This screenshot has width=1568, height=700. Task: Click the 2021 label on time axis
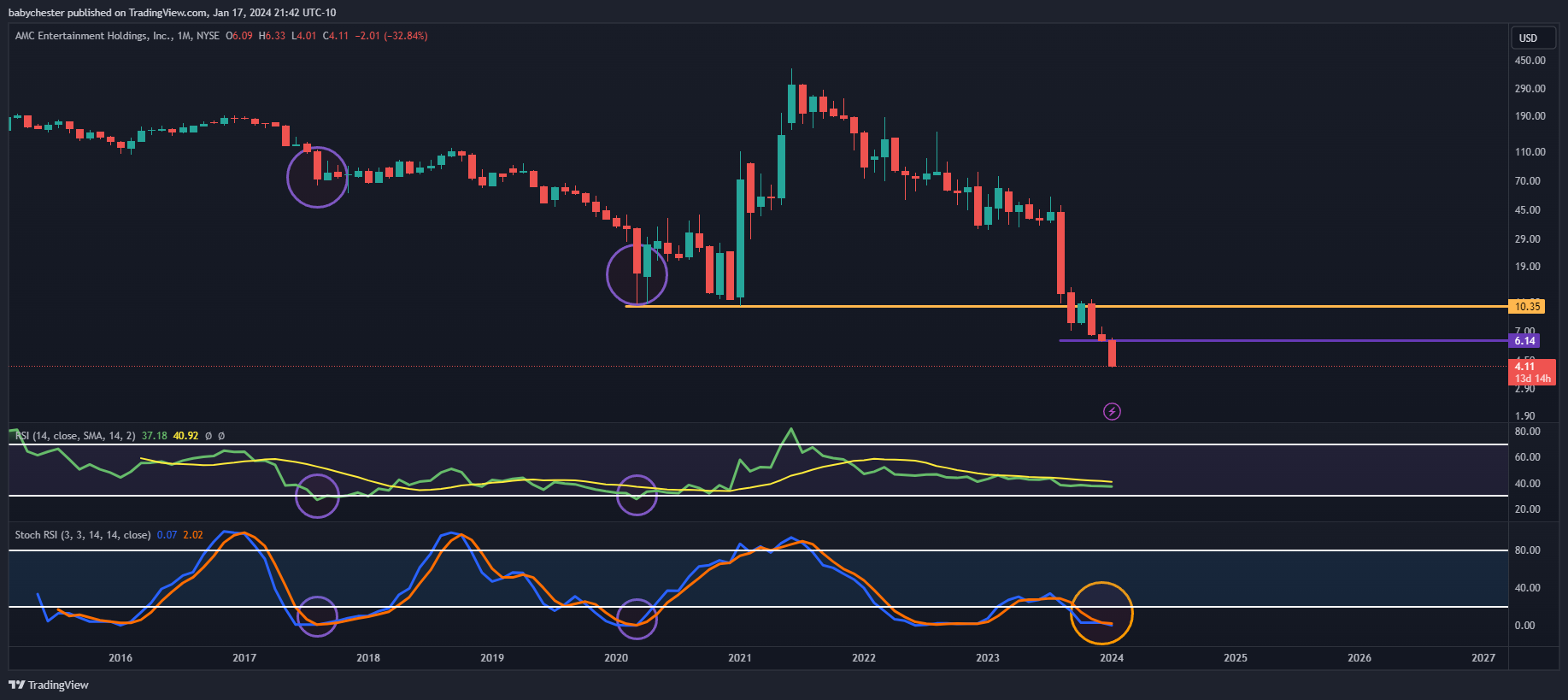coord(740,658)
